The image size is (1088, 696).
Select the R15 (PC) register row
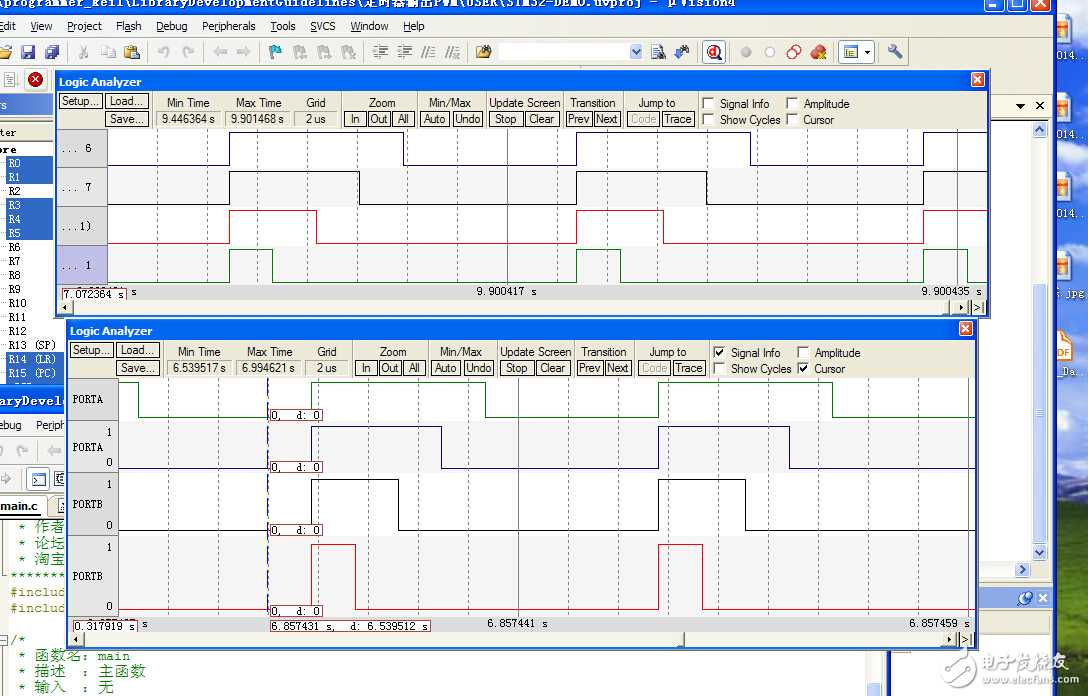(32, 373)
